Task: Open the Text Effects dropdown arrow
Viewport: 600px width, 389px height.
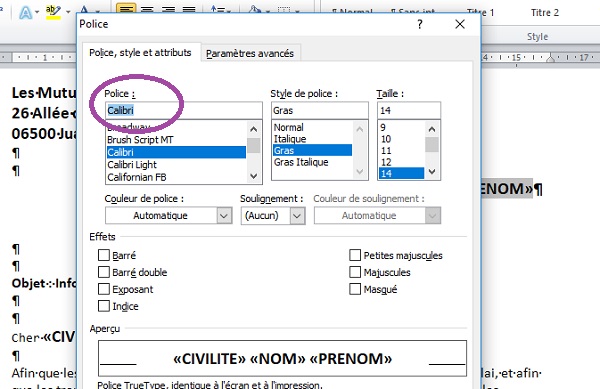Action: pos(37,12)
